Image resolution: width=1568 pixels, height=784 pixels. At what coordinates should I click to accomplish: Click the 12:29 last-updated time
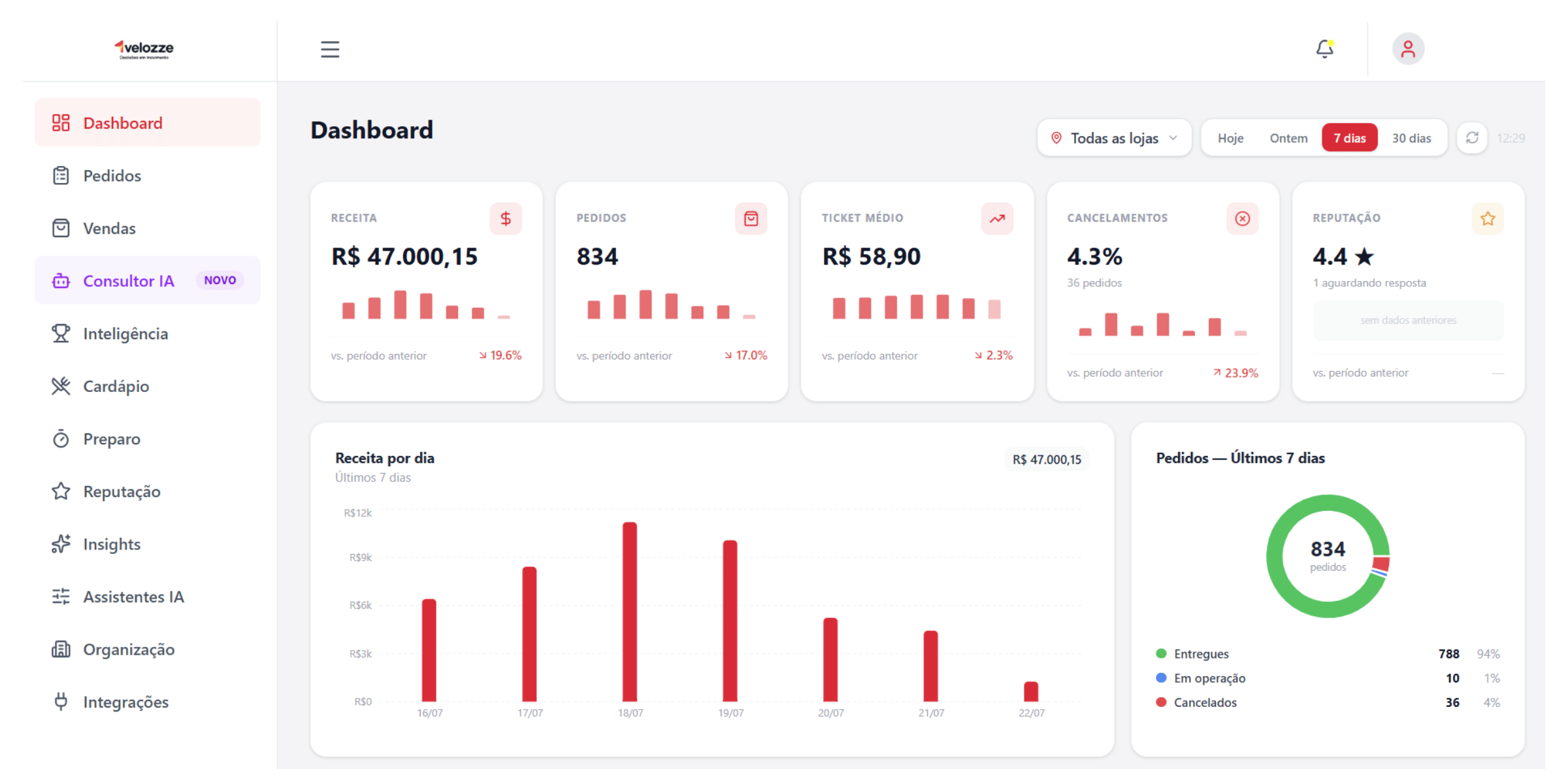[1511, 138]
